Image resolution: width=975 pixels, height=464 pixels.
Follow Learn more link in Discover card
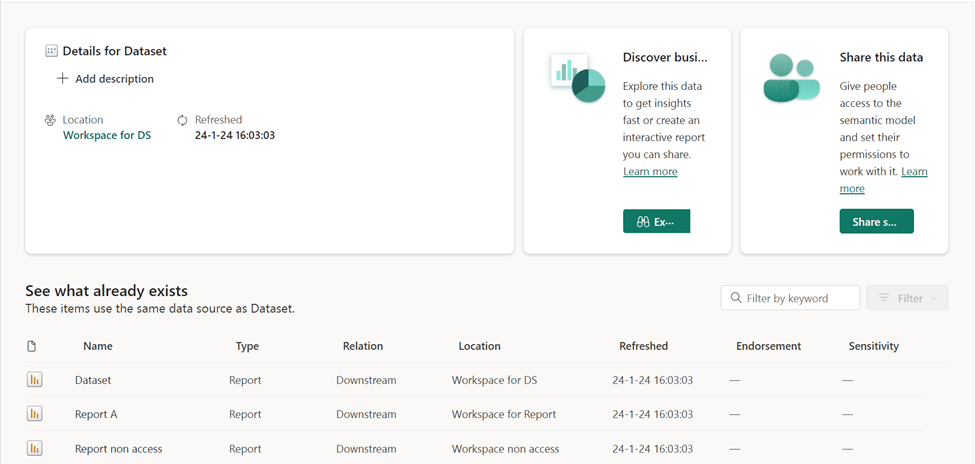coord(650,172)
